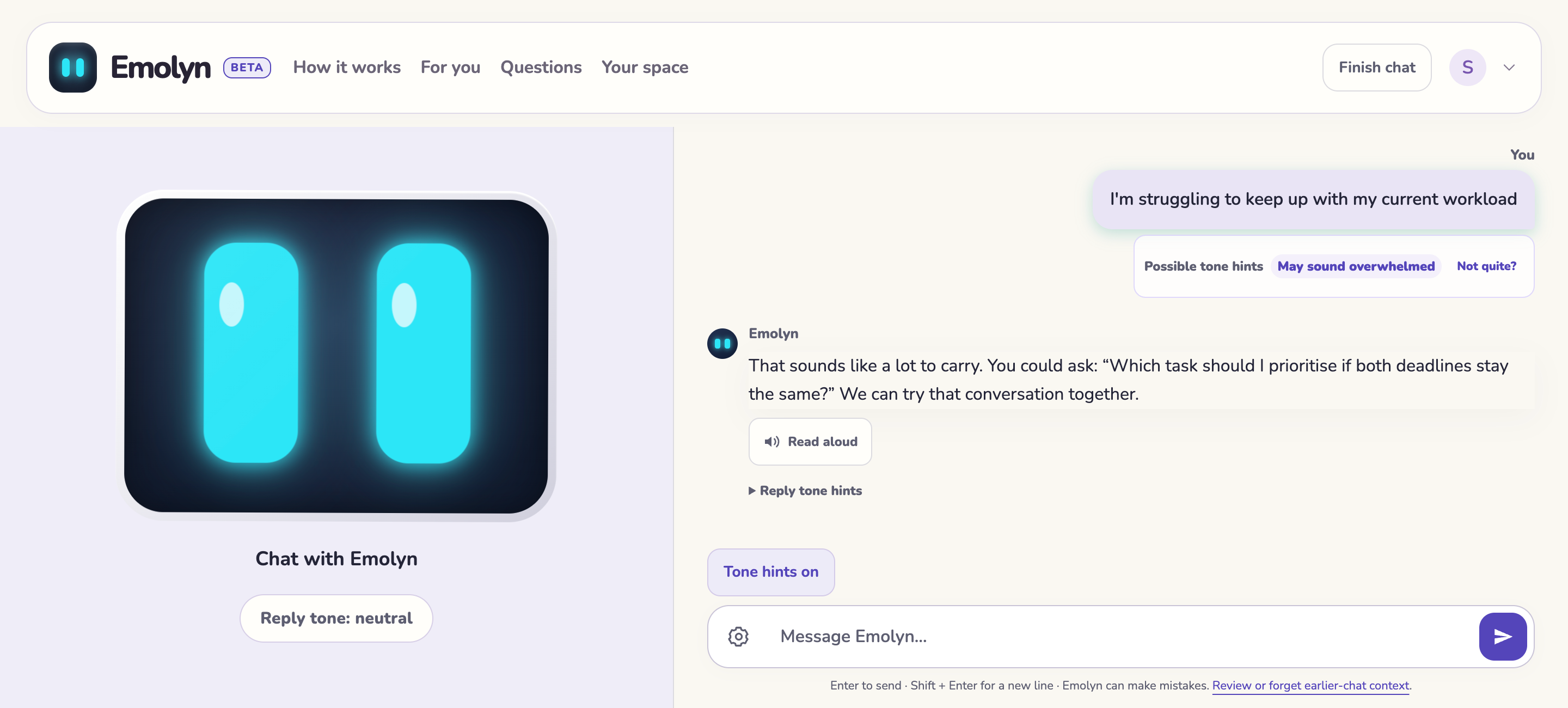Toggle Tone hints on button
The image size is (1568, 708).
(x=770, y=572)
